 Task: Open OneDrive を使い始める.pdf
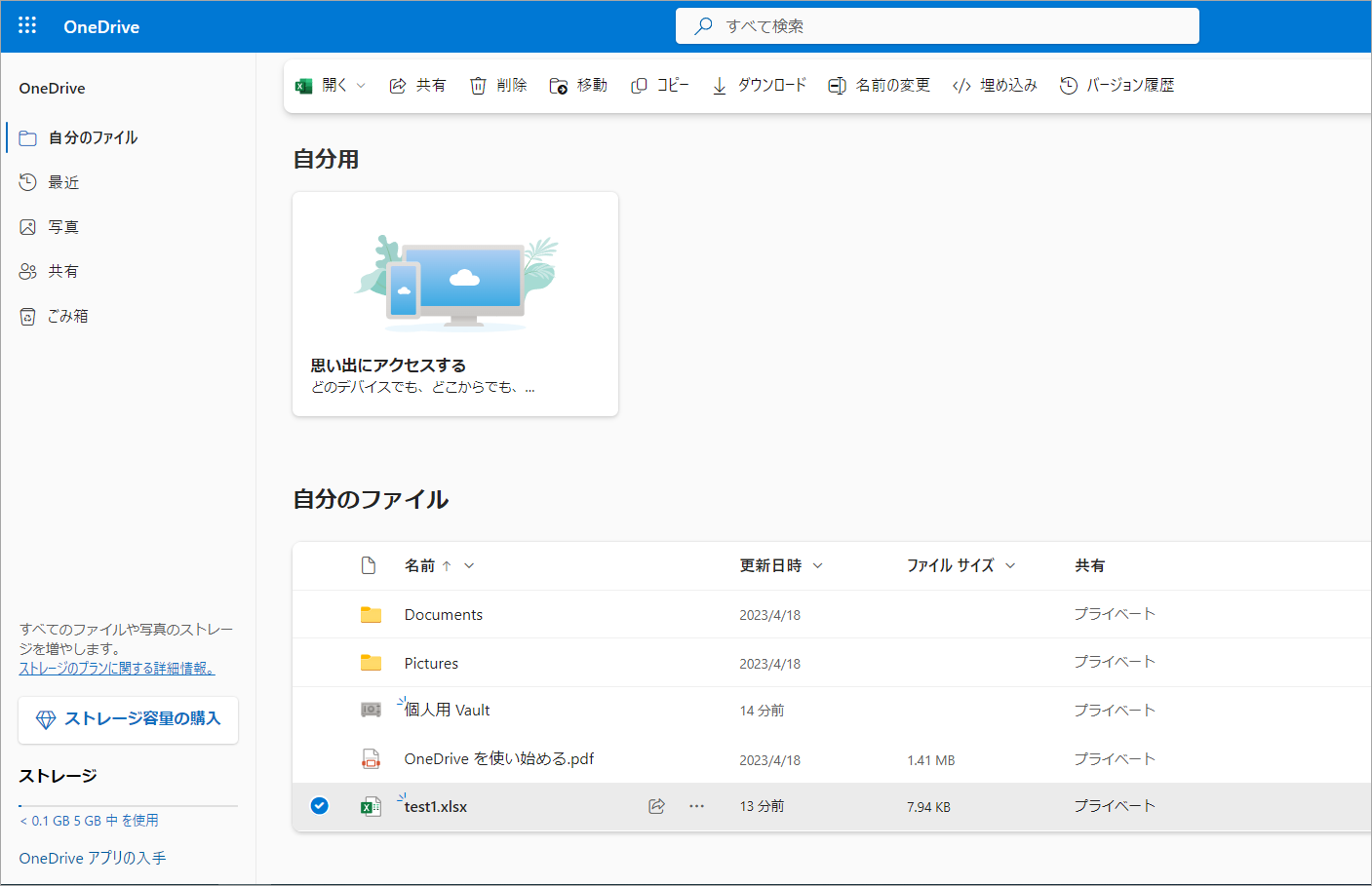tap(499, 758)
